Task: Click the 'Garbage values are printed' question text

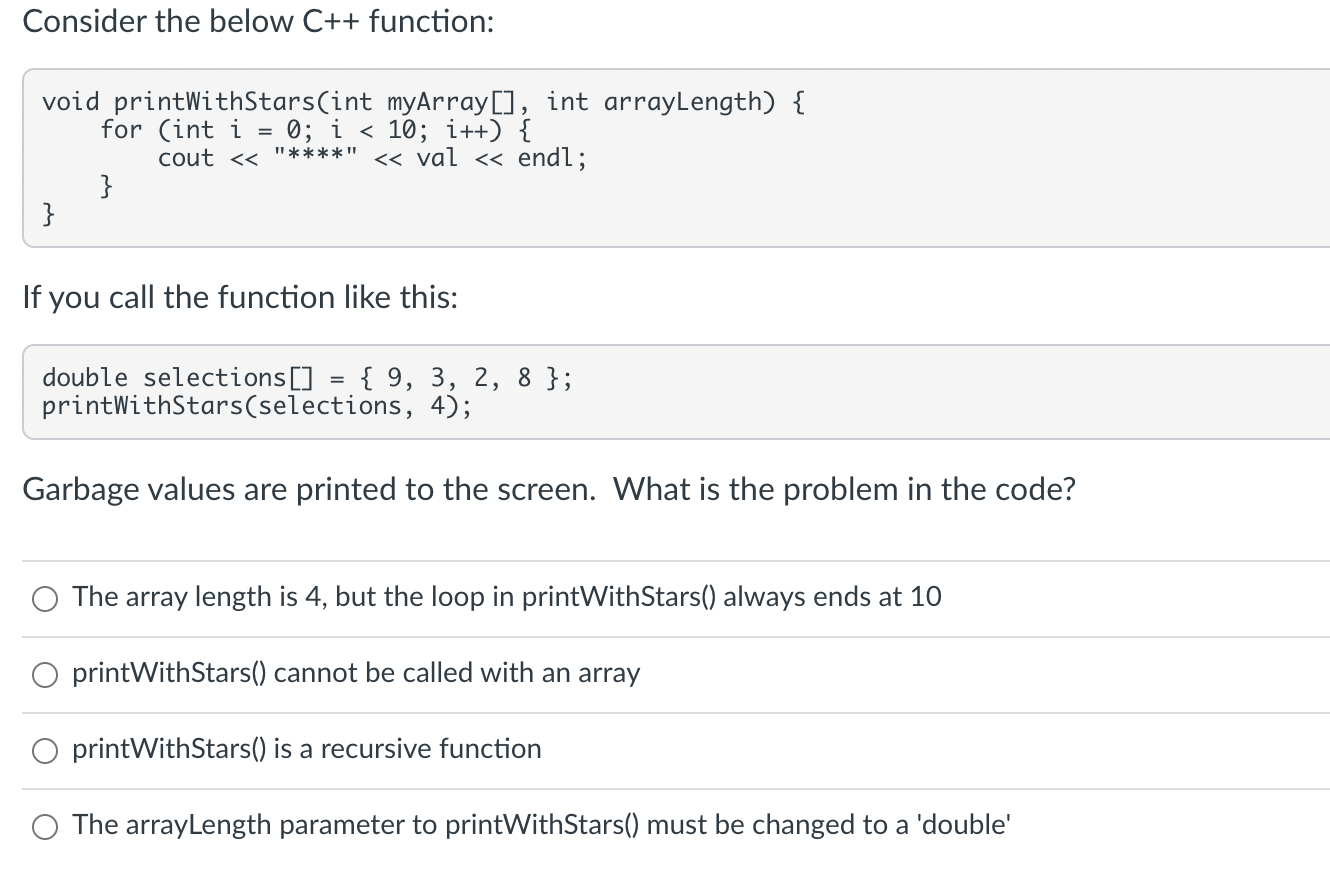Action: [x=549, y=489]
